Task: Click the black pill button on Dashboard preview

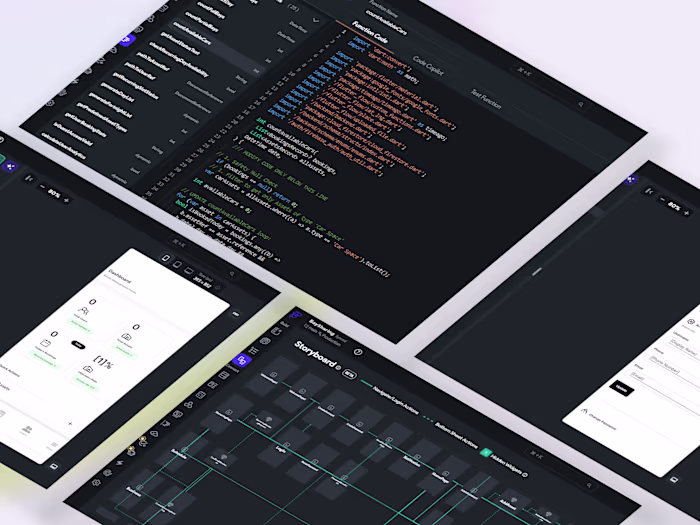Action: 78,345
